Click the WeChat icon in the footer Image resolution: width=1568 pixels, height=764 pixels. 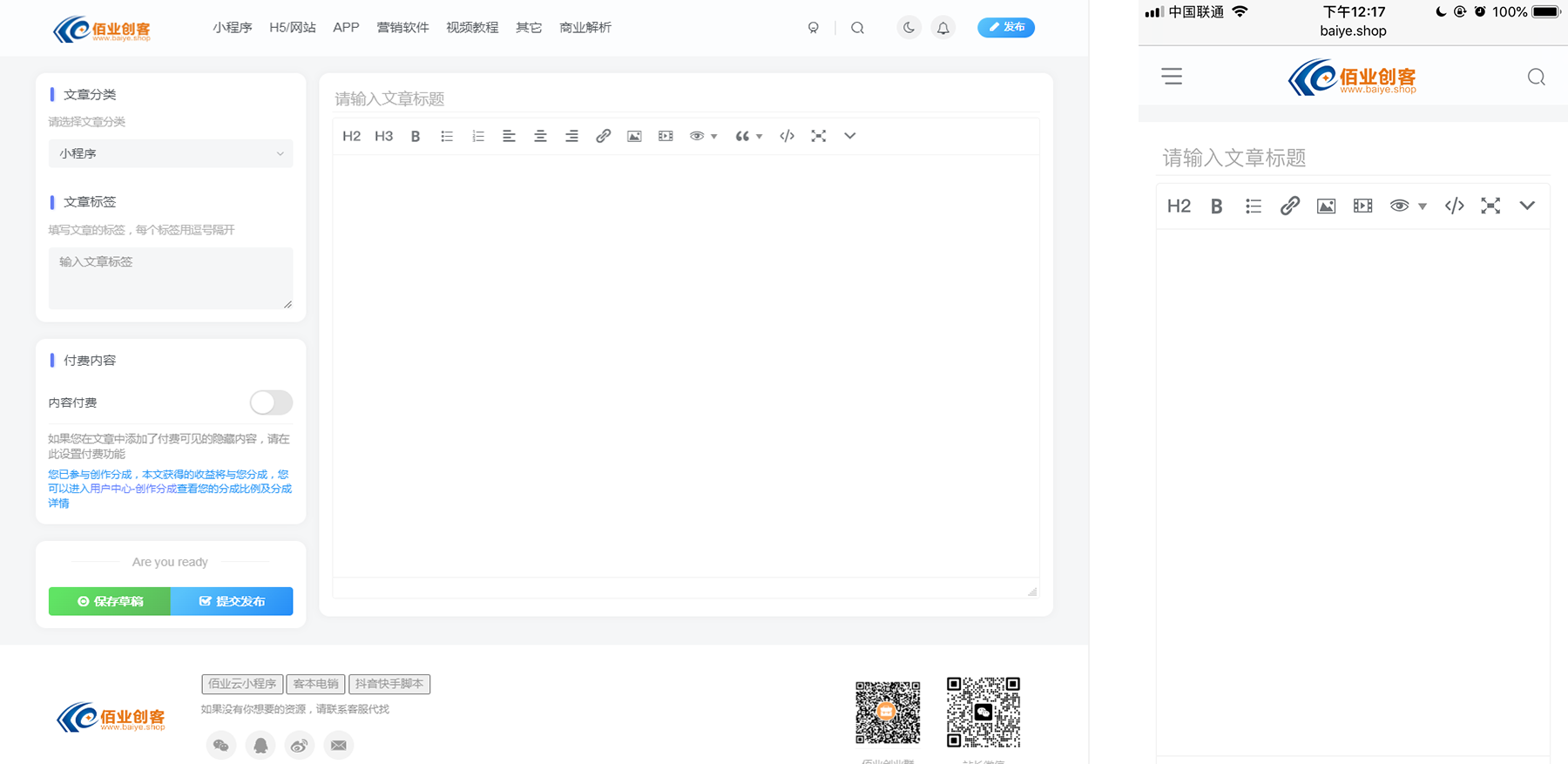221,746
